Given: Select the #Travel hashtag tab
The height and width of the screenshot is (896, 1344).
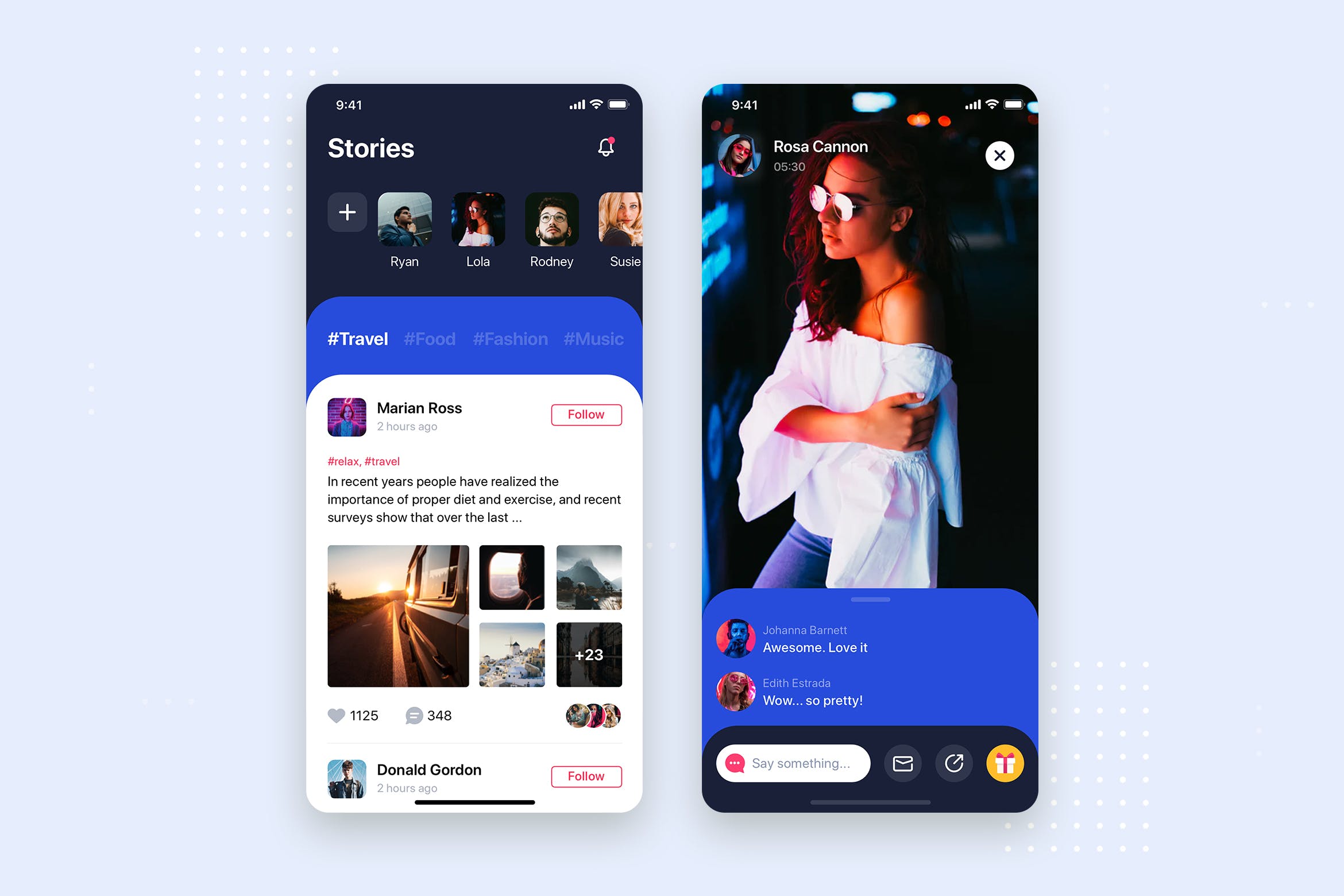Looking at the screenshot, I should [357, 339].
